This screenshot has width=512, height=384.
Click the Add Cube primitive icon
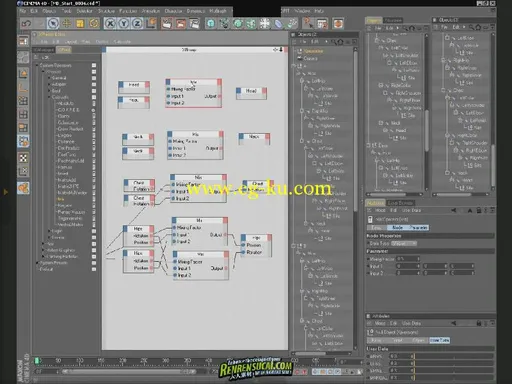coord(211,23)
